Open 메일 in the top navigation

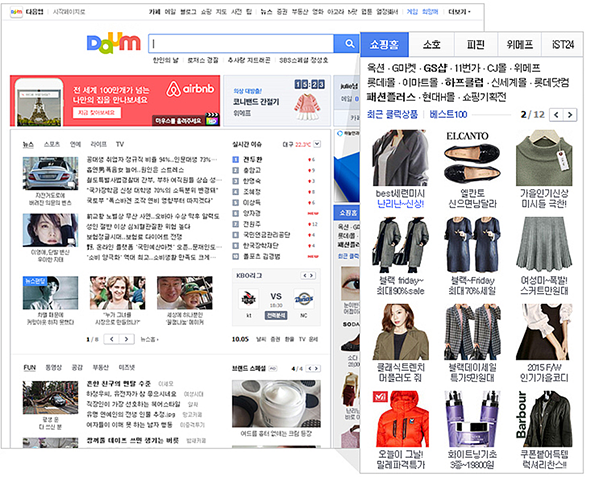(x=170, y=12)
